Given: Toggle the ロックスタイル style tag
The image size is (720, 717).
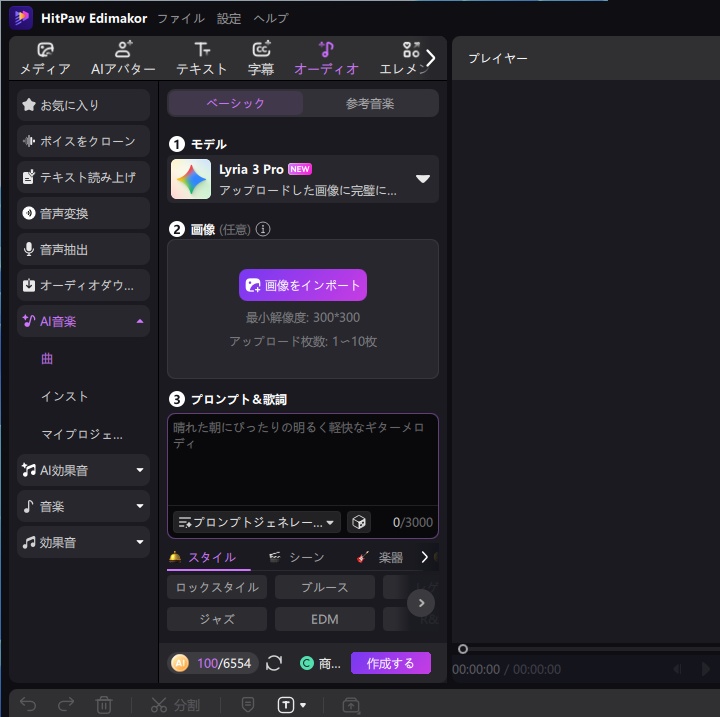Looking at the screenshot, I should pos(217,587).
